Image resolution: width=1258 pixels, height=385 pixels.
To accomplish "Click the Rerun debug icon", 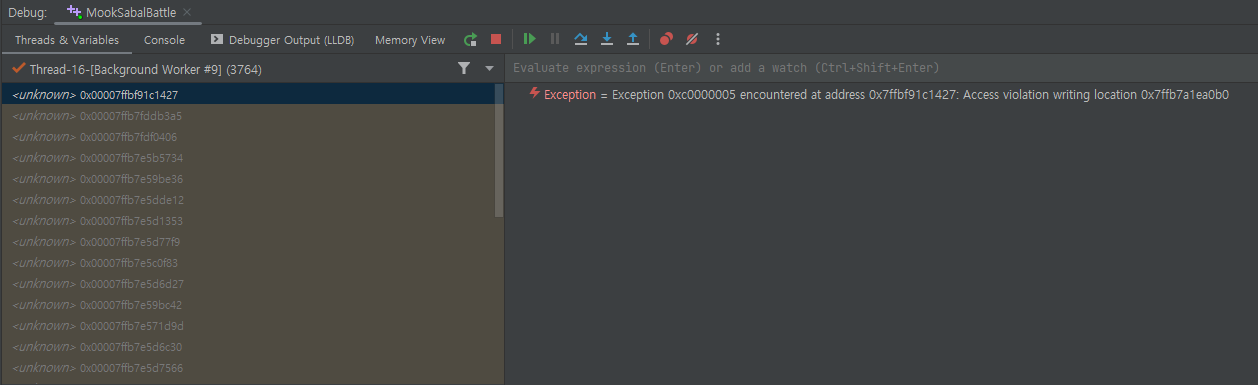I will [x=470, y=40].
